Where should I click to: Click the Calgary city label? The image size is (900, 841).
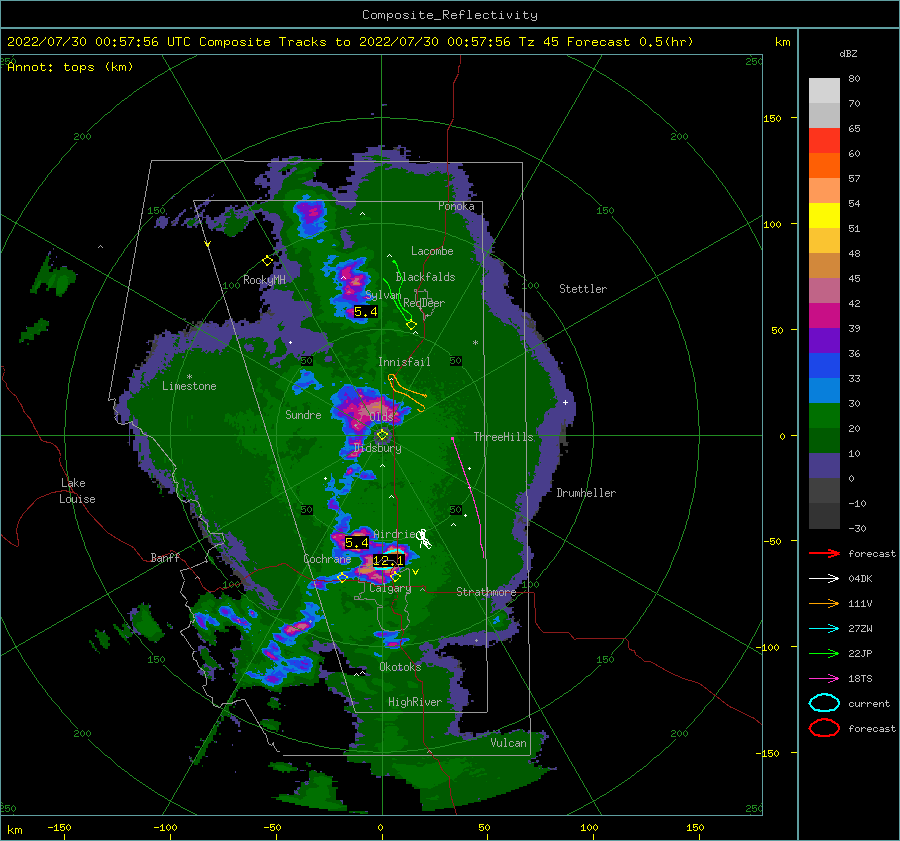click(x=390, y=588)
